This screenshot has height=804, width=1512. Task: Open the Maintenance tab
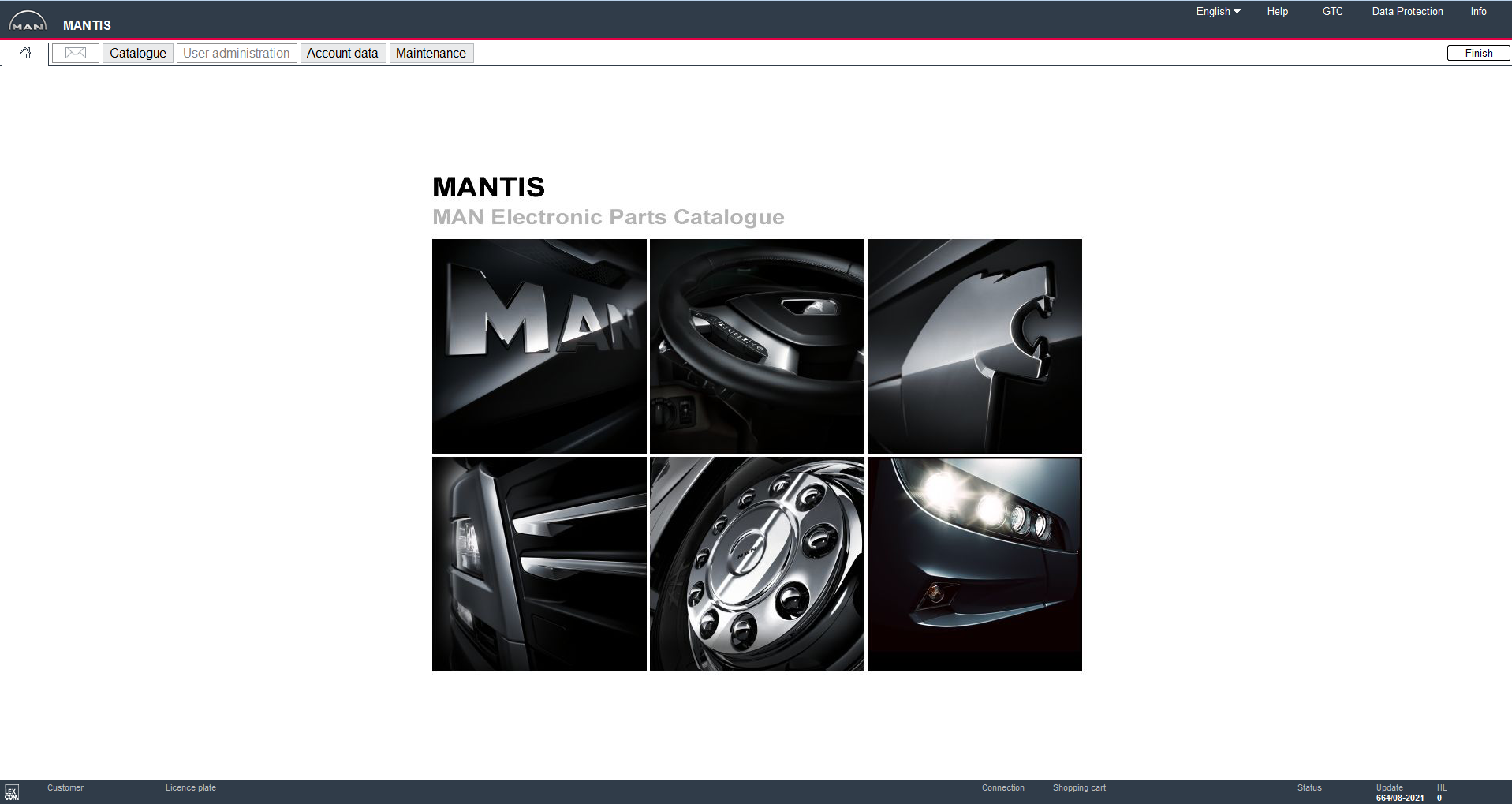[x=431, y=53]
